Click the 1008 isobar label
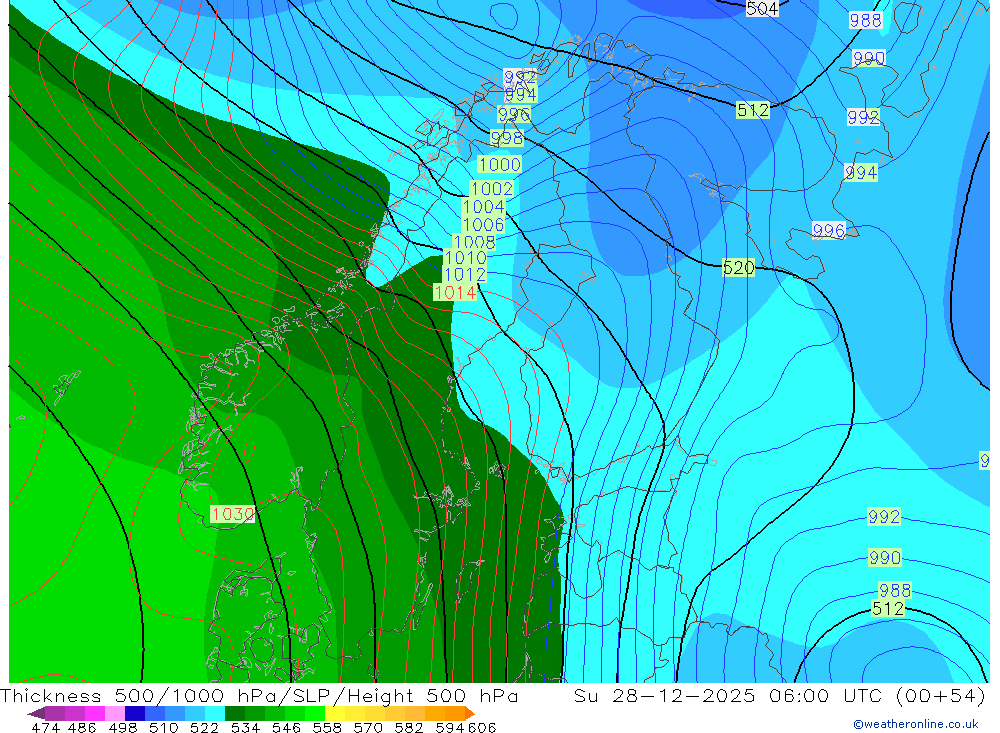The width and height of the screenshot is (1000, 733). pyautogui.click(x=474, y=242)
